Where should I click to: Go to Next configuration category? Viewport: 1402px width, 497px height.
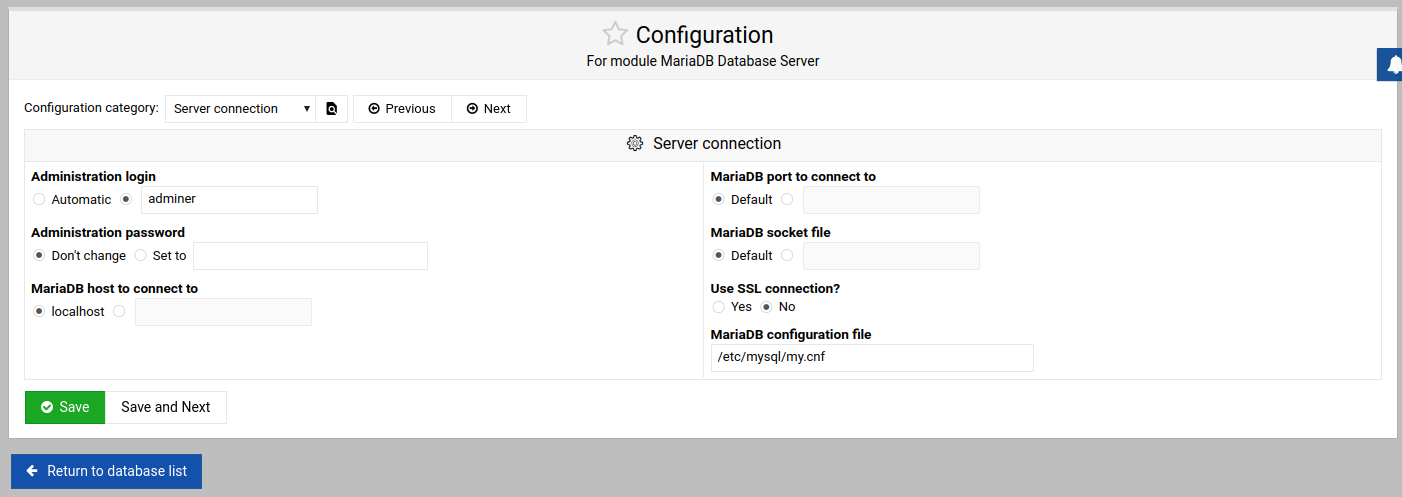click(489, 109)
